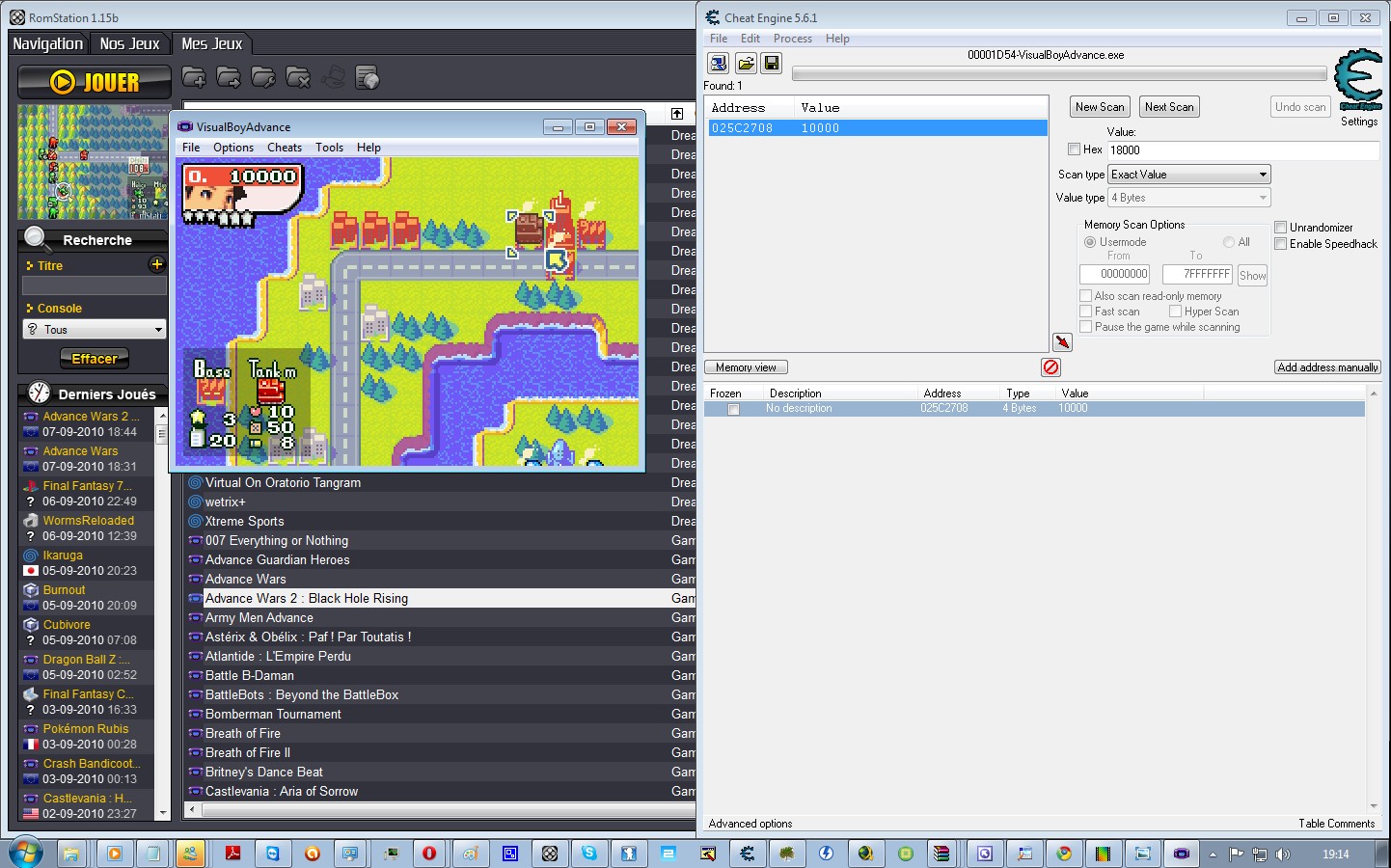Click the Cheat Engine logo above Settings
The image size is (1391, 868).
pos(1358,79)
